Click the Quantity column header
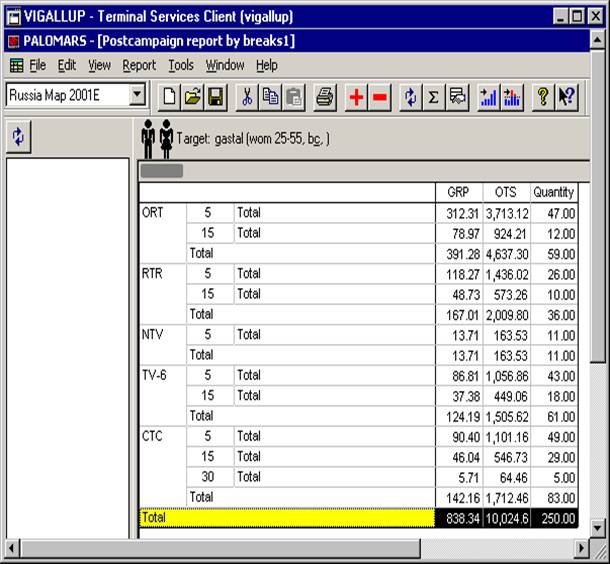The image size is (610, 564). [x=554, y=192]
